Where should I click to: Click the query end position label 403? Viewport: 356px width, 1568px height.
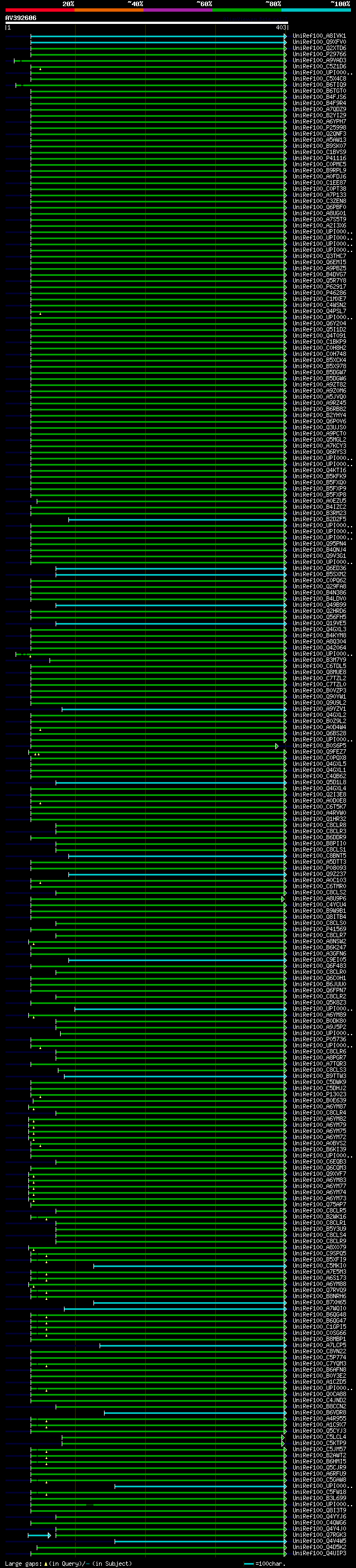[280, 27]
